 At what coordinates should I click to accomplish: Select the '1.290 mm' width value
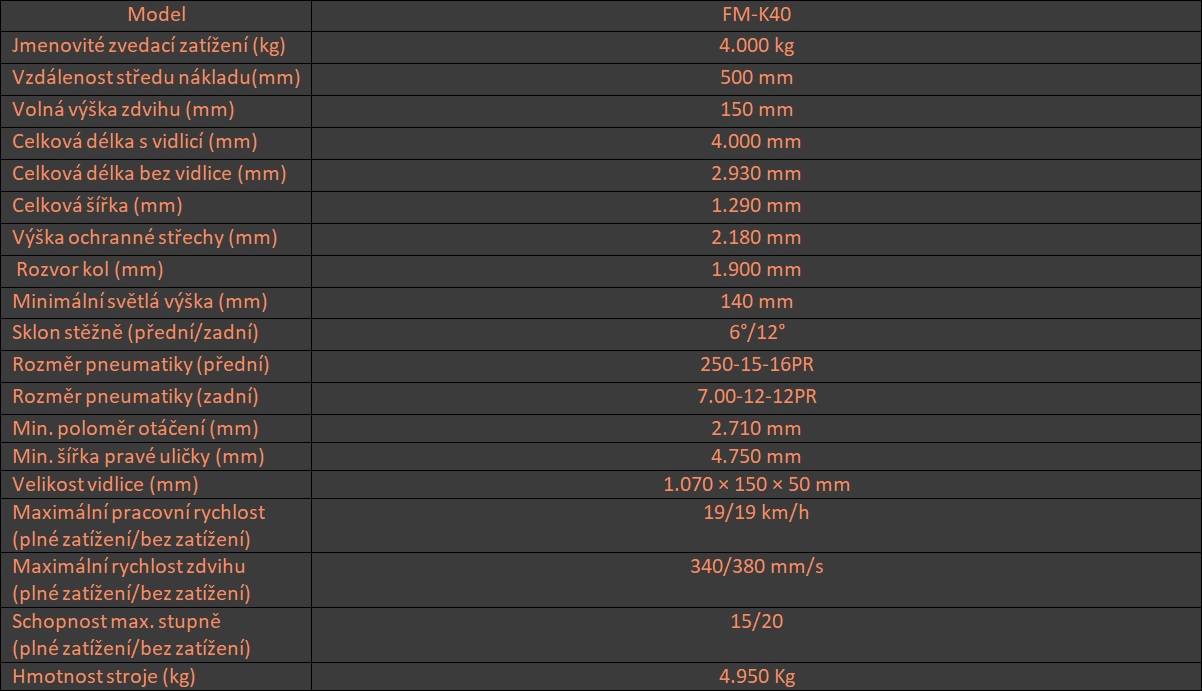756,205
